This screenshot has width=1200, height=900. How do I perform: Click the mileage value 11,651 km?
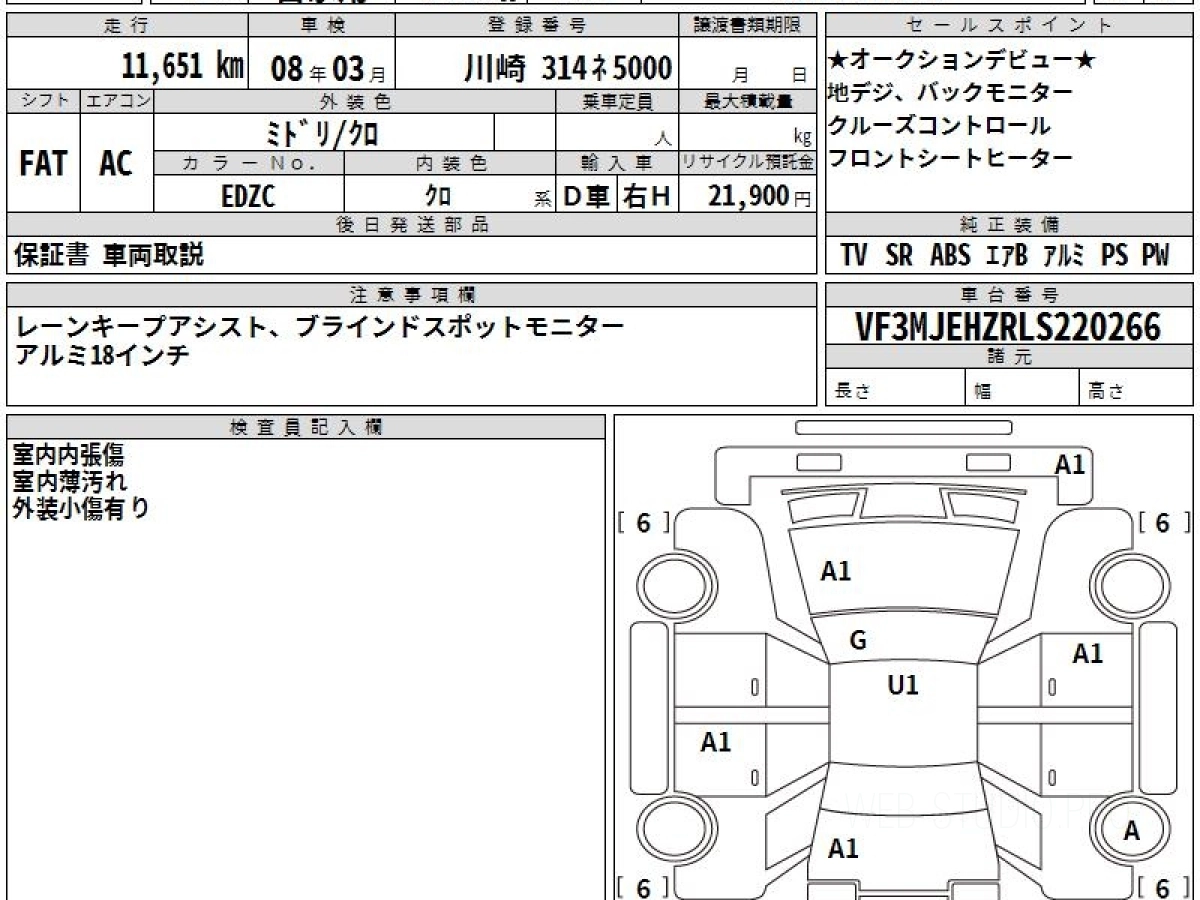(x=183, y=68)
